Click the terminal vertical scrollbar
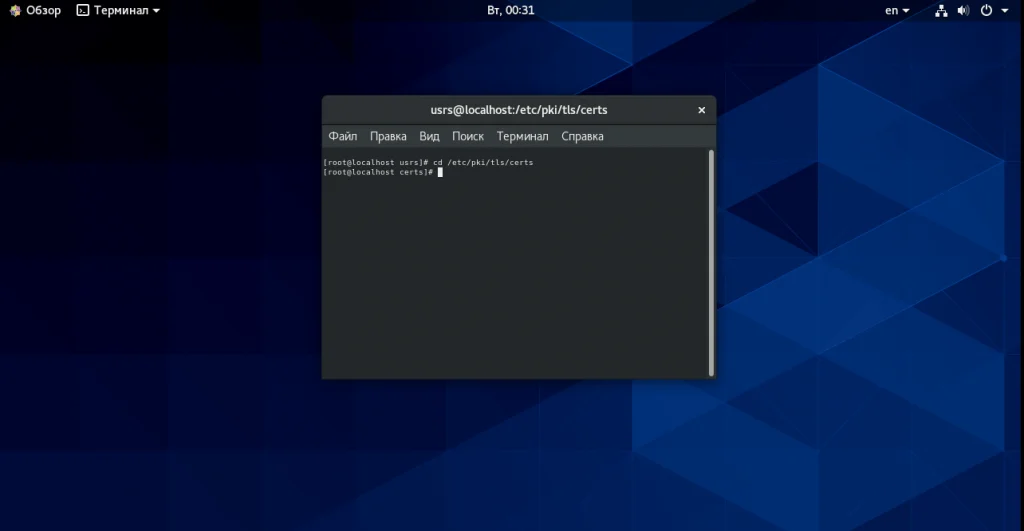1024x531 pixels. coord(711,263)
